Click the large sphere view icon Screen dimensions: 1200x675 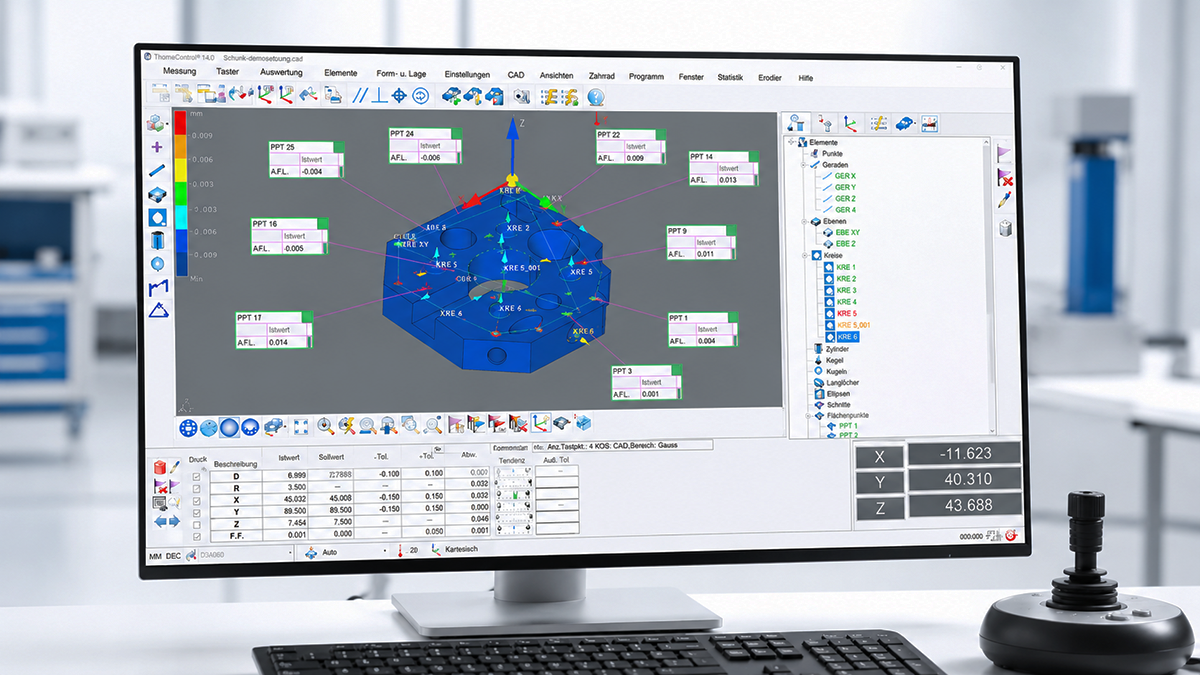click(x=229, y=427)
